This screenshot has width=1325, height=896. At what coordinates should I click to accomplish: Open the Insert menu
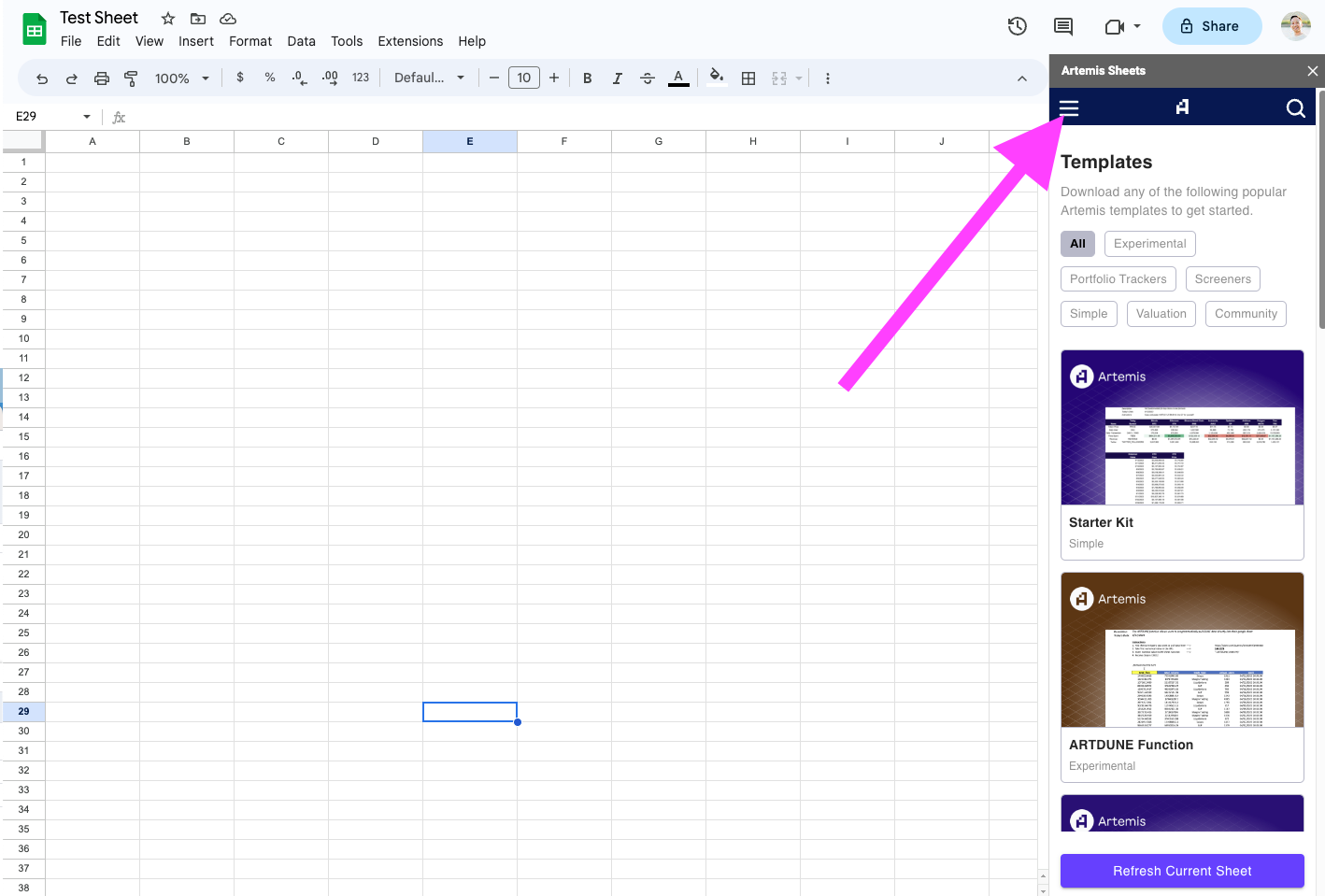pos(196,41)
